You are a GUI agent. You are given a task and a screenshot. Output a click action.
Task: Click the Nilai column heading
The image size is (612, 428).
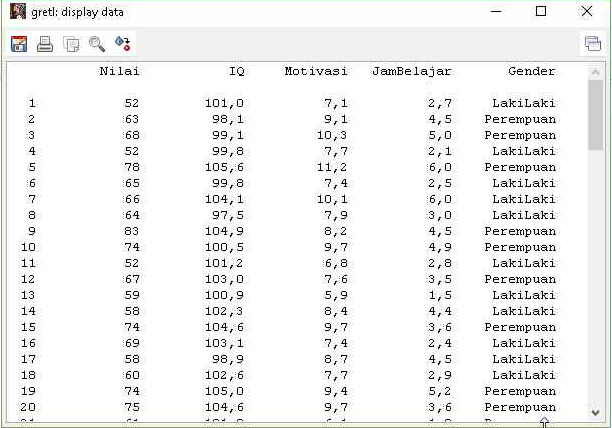click(x=119, y=72)
